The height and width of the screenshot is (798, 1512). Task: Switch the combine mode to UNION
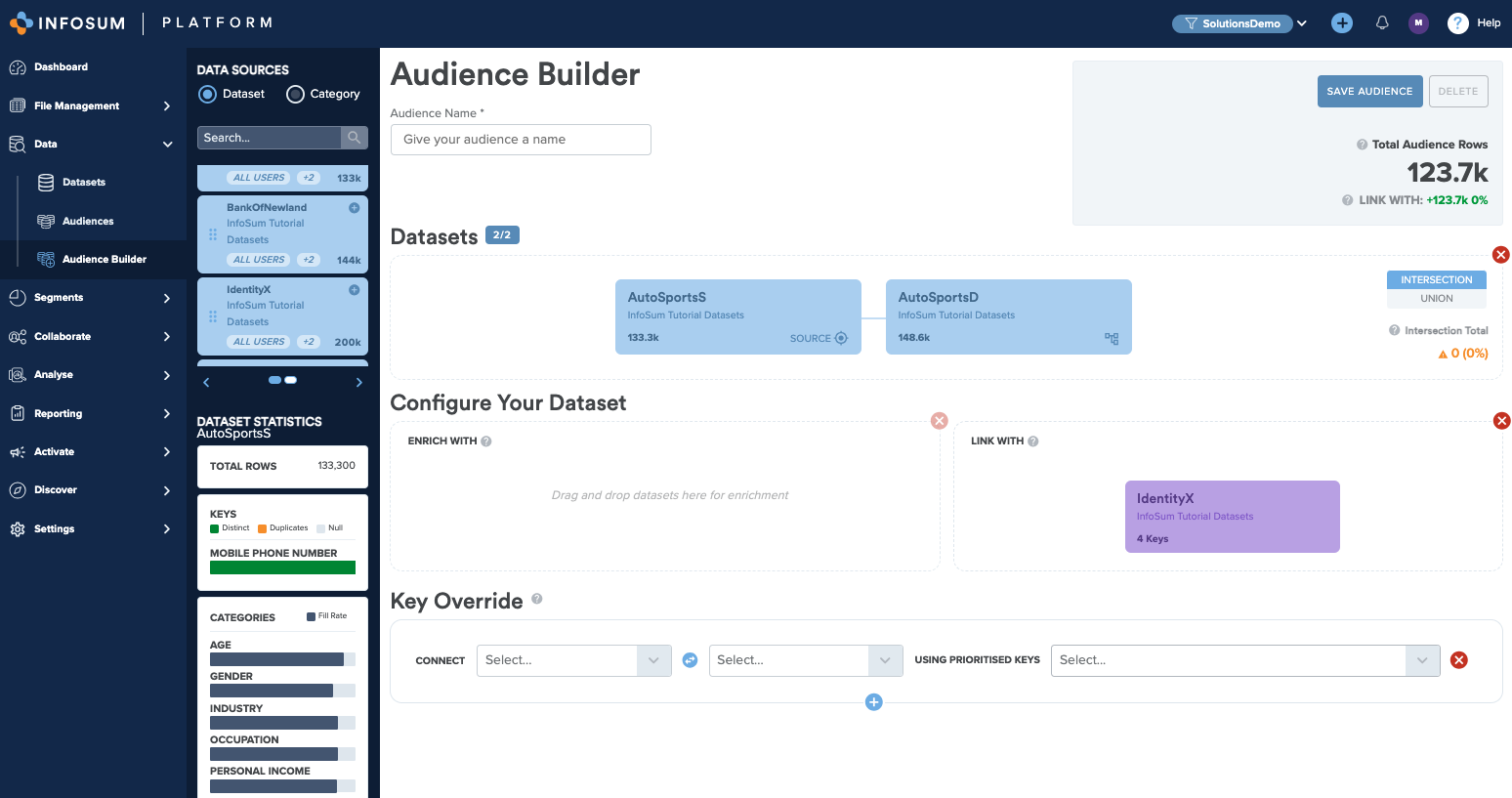[x=1436, y=298]
